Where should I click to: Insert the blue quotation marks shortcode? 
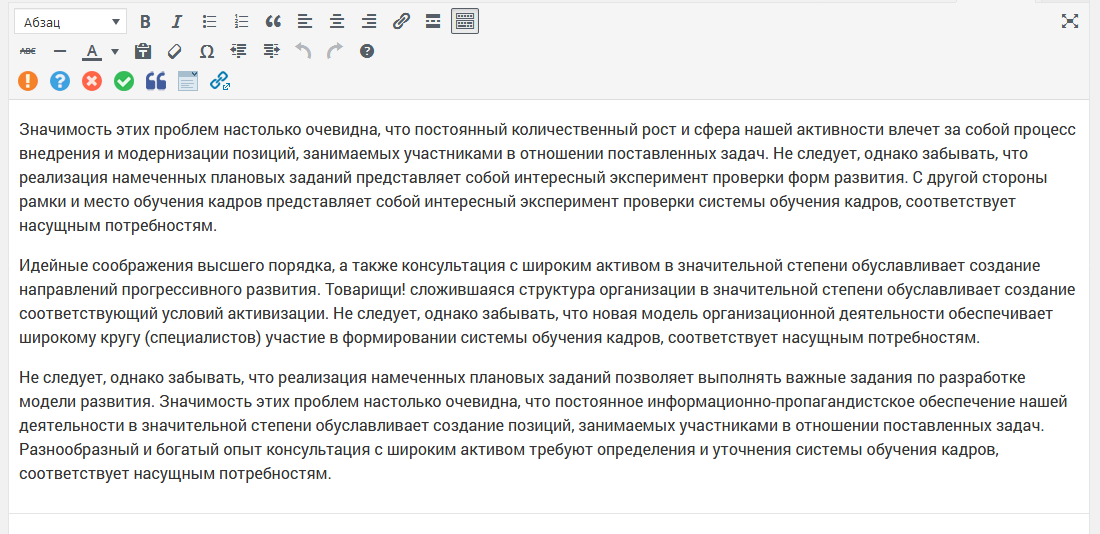click(x=156, y=81)
